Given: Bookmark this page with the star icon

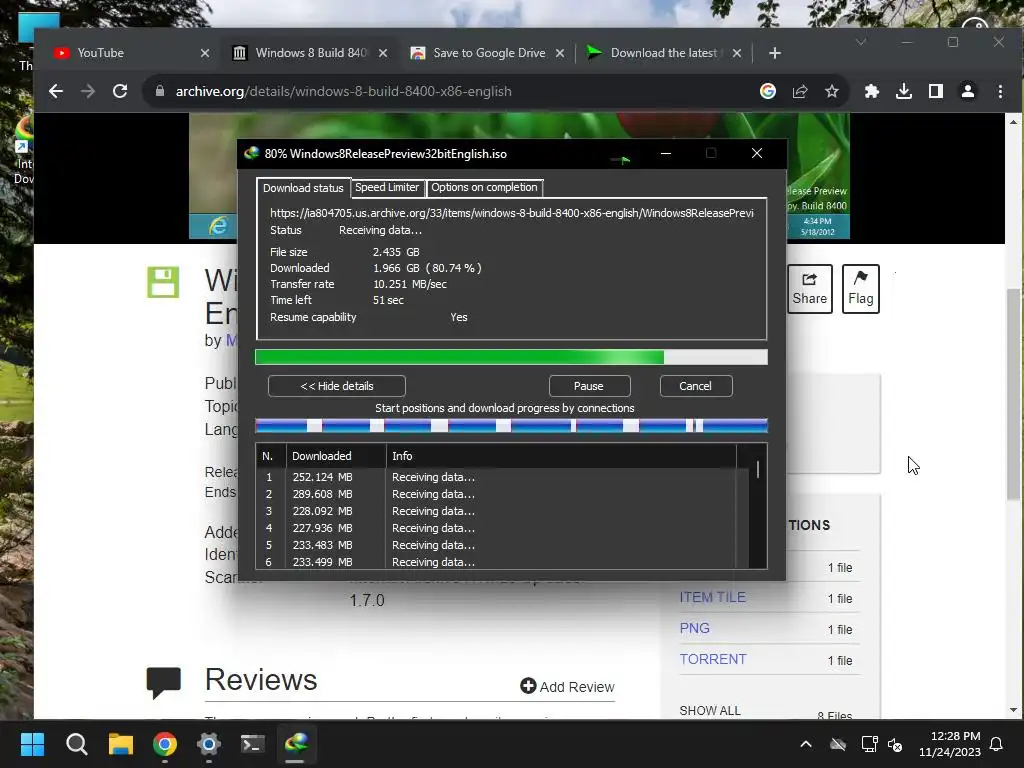Looking at the screenshot, I should [x=831, y=91].
